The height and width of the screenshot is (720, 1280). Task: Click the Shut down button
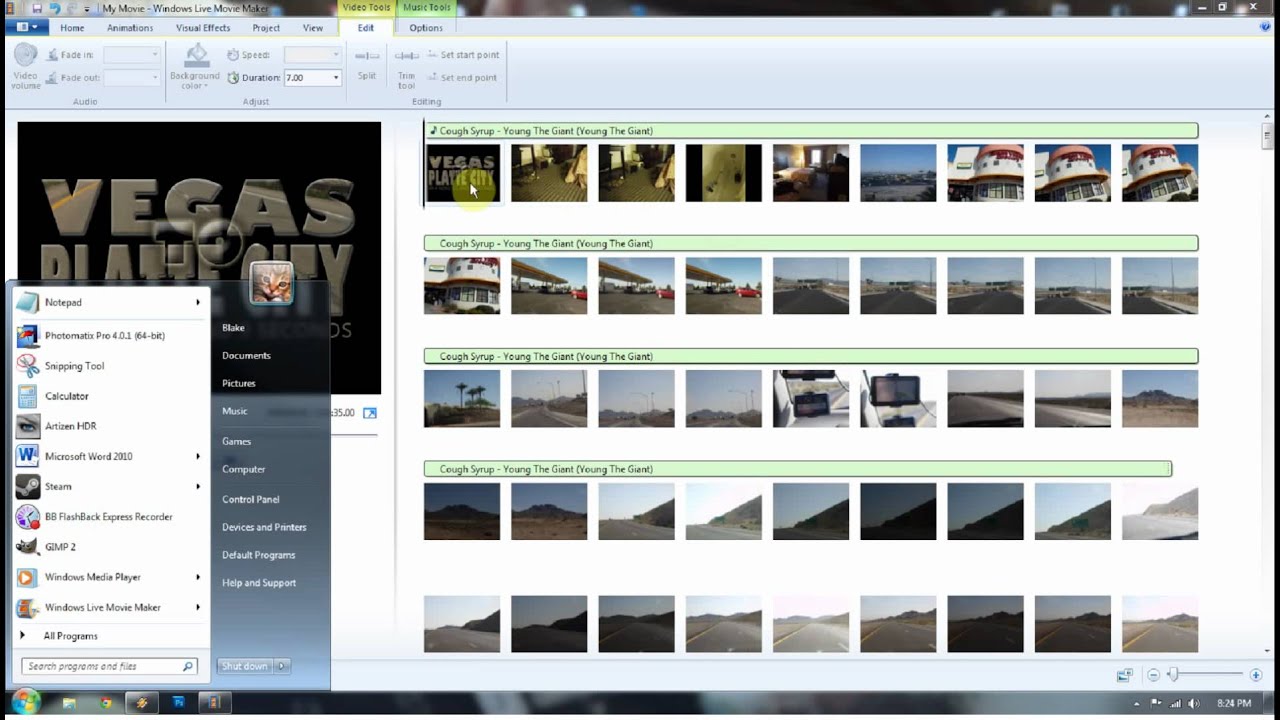pyautogui.click(x=245, y=666)
